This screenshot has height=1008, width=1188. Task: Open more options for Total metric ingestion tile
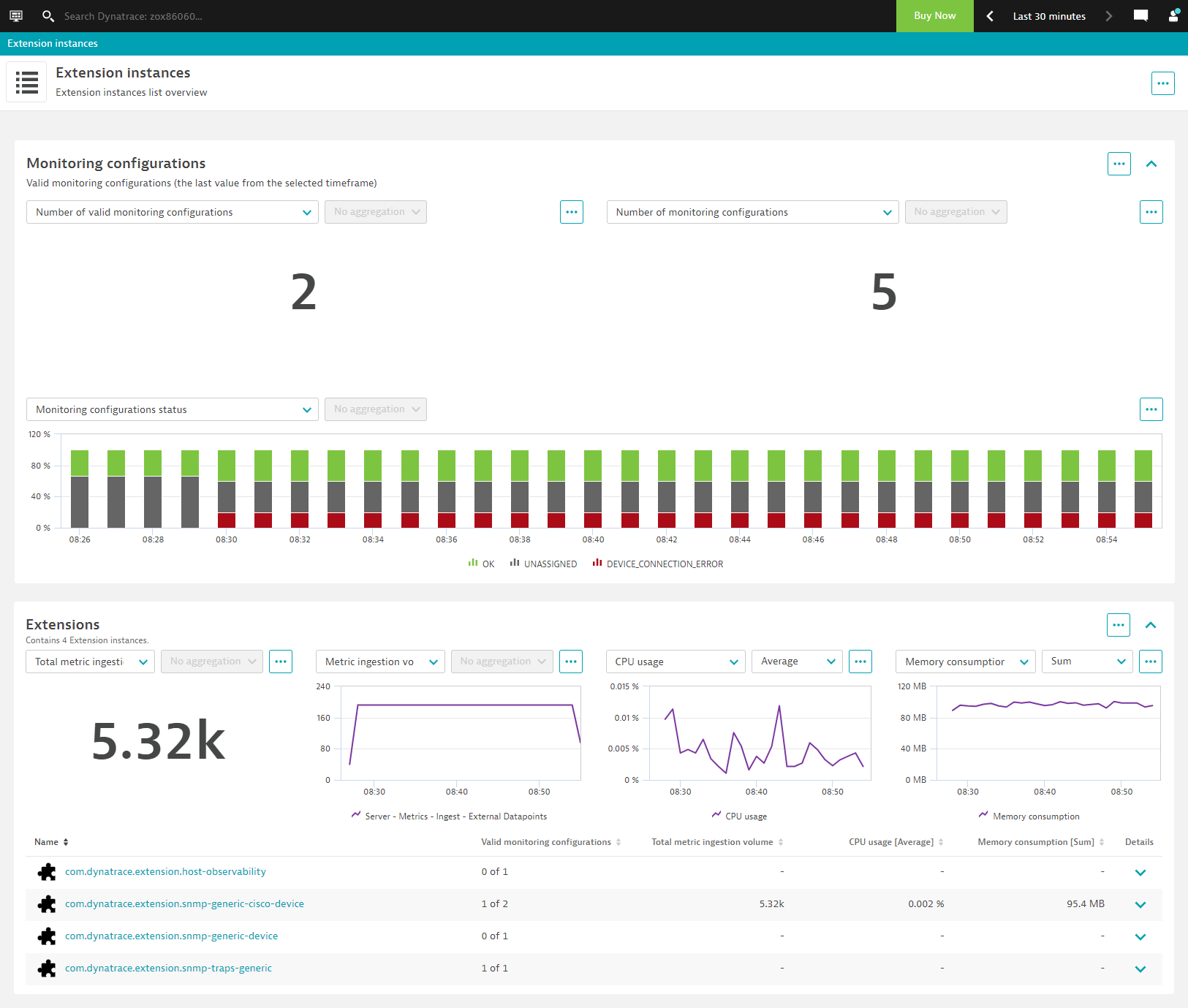click(281, 662)
